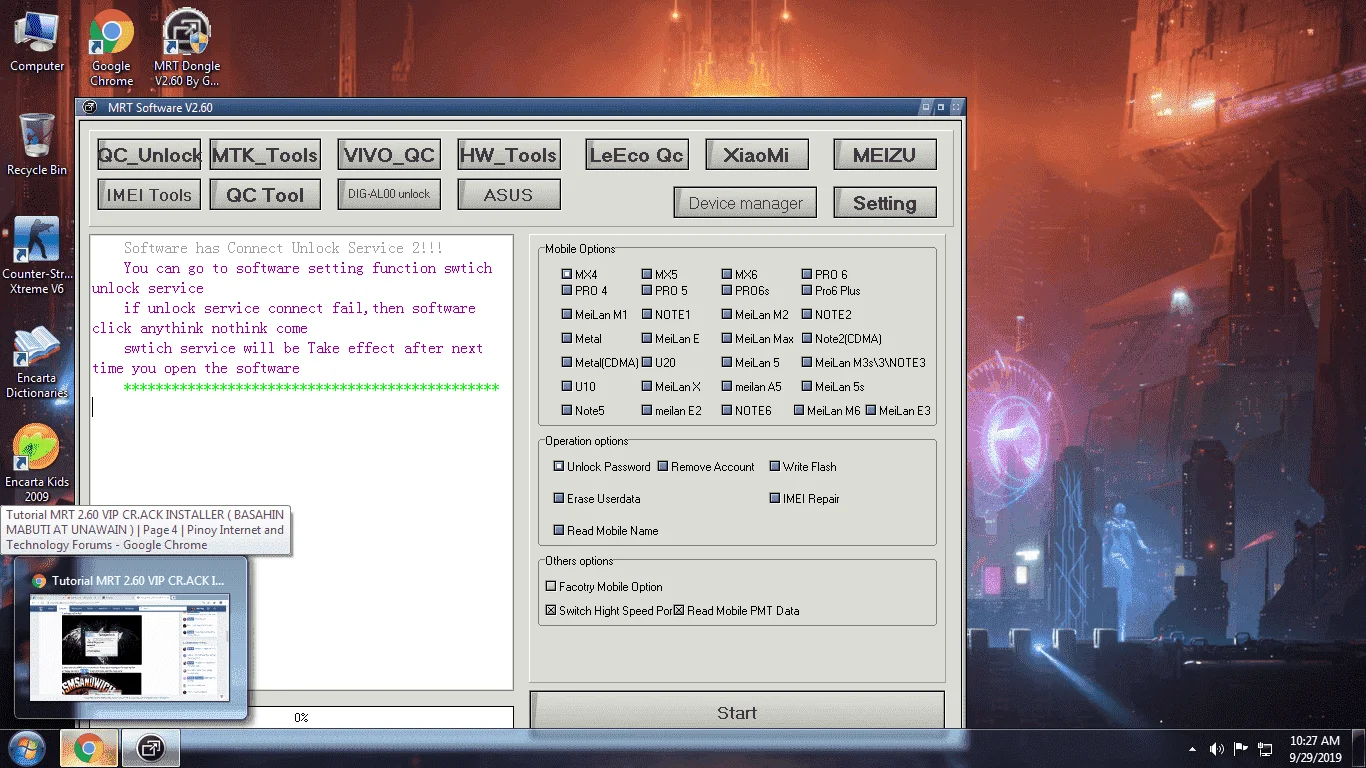Tick the MeiLan M2 option
The width and height of the screenshot is (1366, 768).
pos(727,314)
